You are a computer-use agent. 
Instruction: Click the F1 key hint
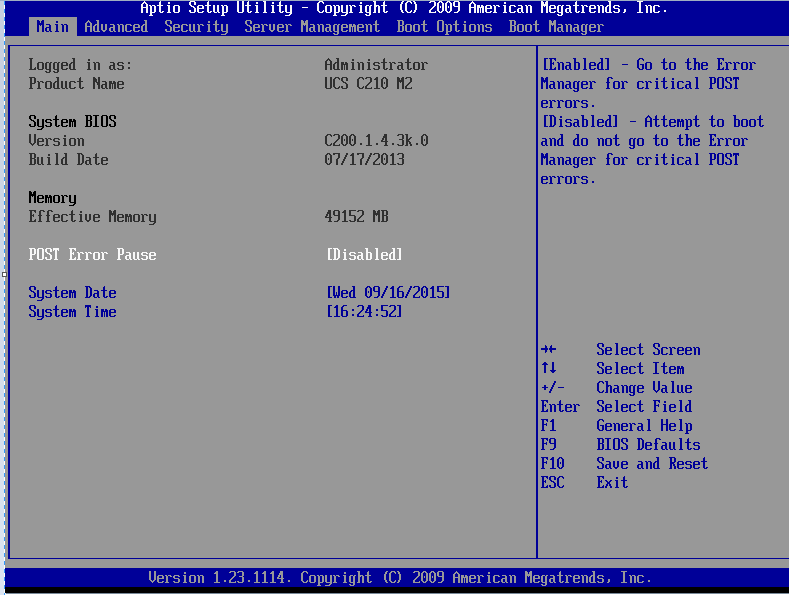coord(548,425)
